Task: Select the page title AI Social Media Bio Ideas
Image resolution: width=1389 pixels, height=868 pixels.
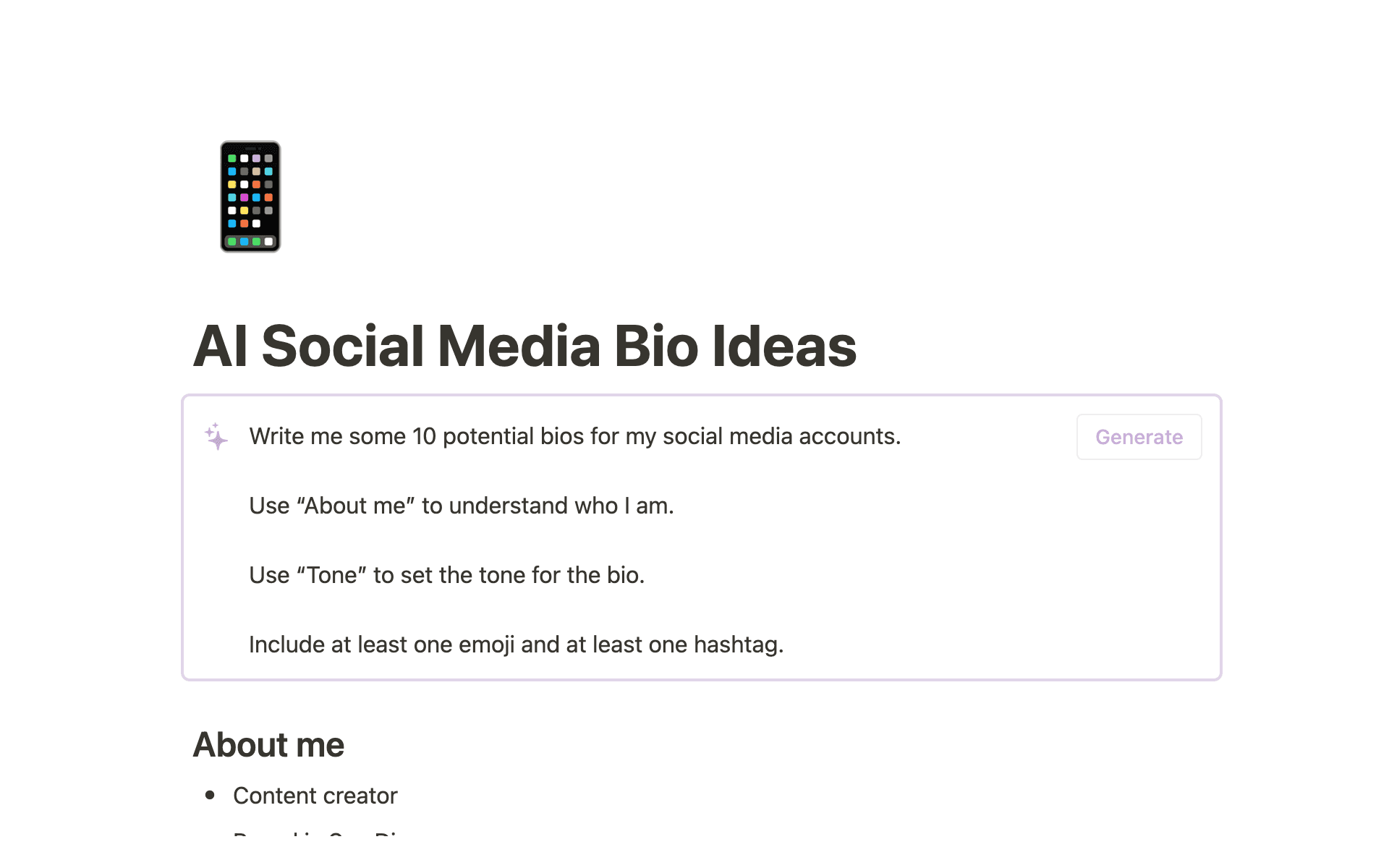Action: tap(526, 347)
